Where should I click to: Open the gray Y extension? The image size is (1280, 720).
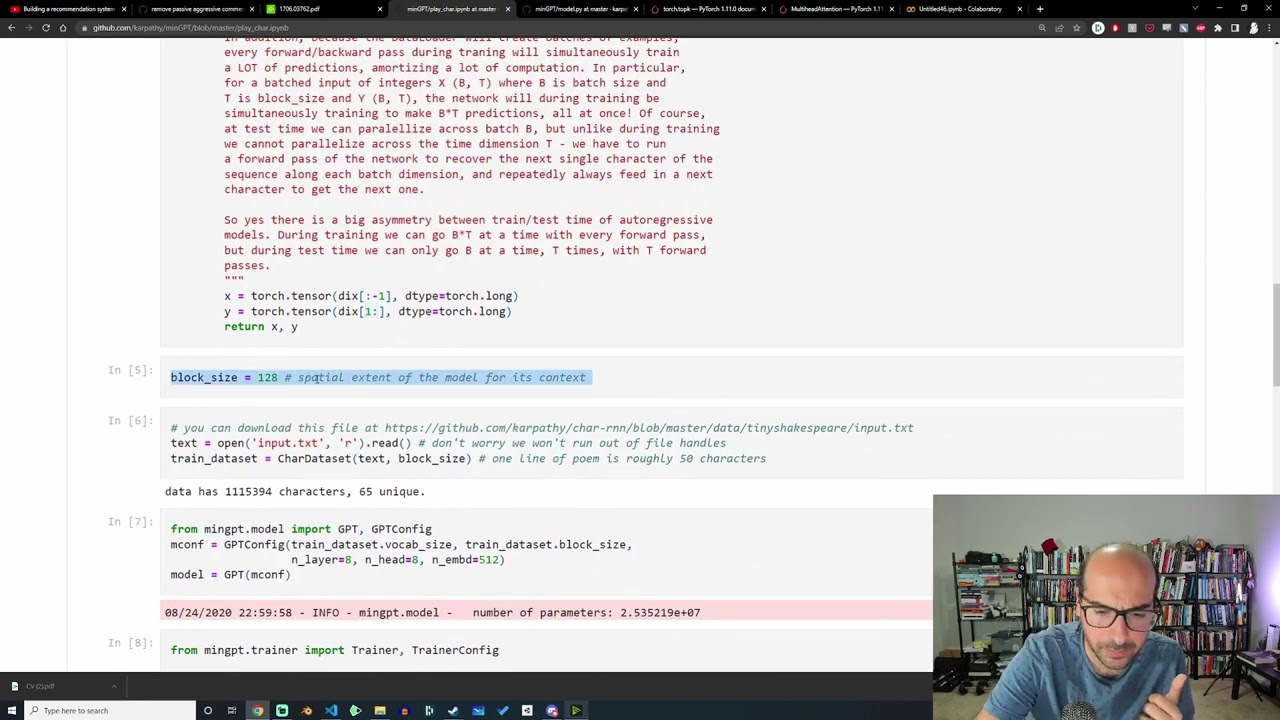tap(1132, 28)
